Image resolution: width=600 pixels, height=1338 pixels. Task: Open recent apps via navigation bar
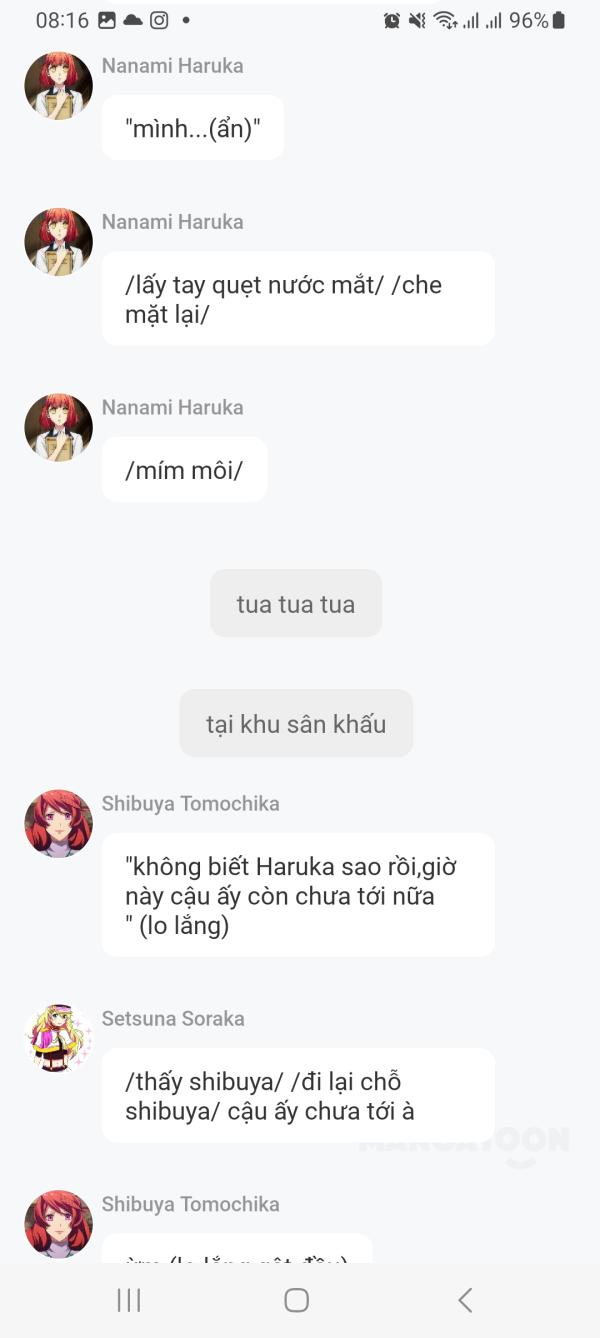[129, 1300]
